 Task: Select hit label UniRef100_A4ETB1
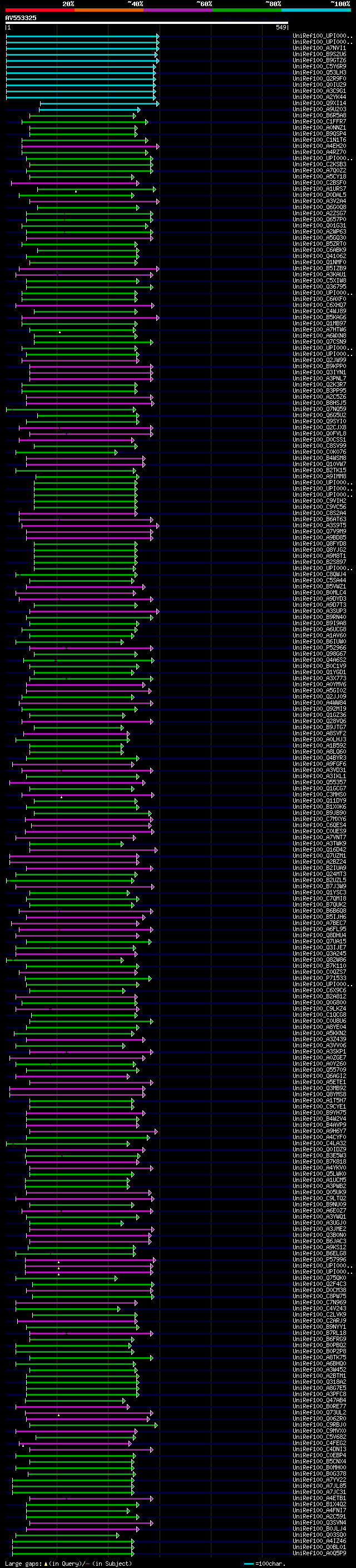[319, 1498]
